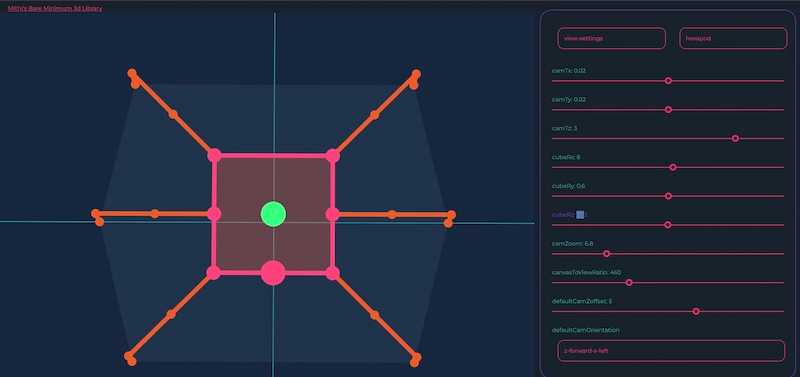Click the camZoom slider handle

(606, 254)
